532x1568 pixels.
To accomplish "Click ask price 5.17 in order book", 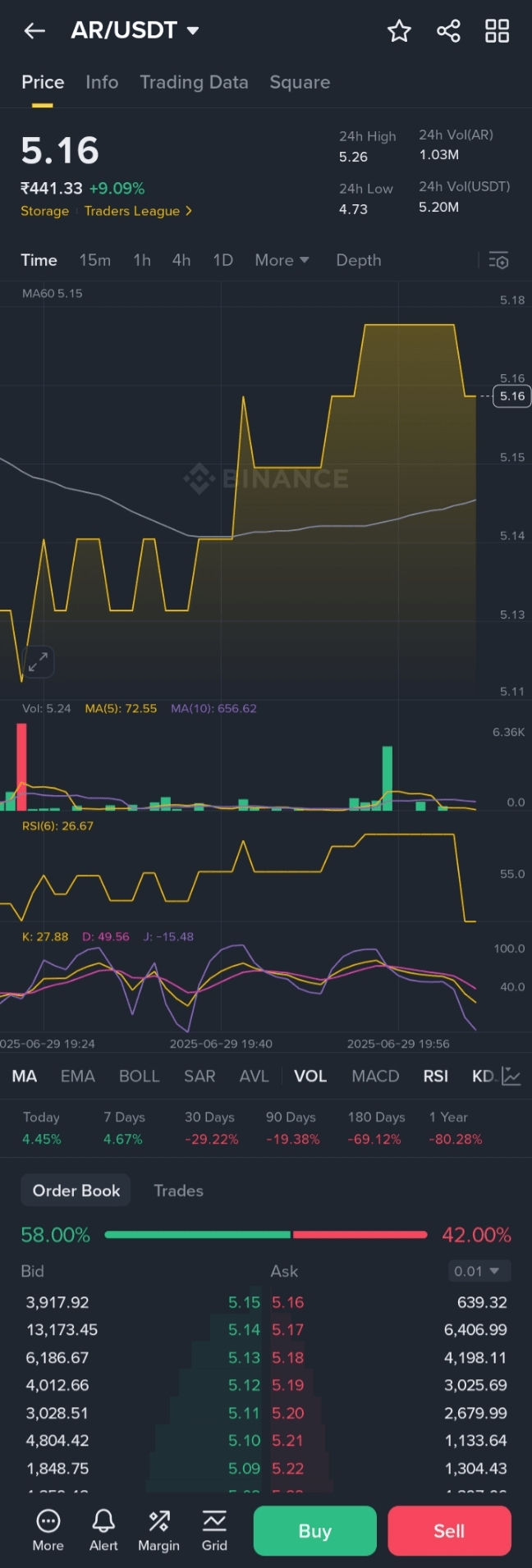I will [288, 1329].
